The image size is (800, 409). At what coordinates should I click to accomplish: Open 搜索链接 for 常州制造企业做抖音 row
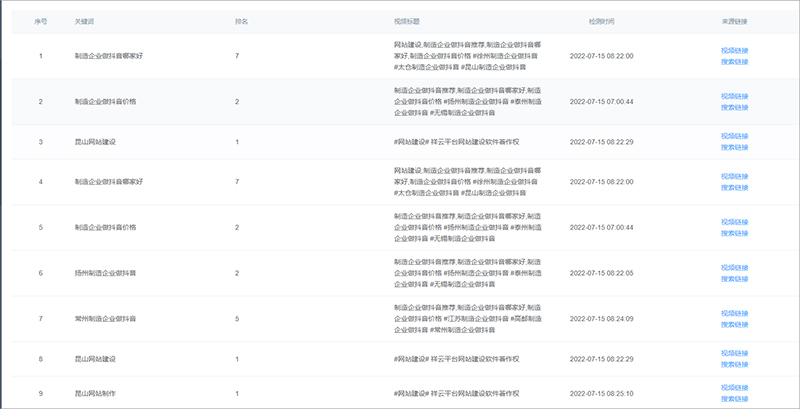click(734, 325)
